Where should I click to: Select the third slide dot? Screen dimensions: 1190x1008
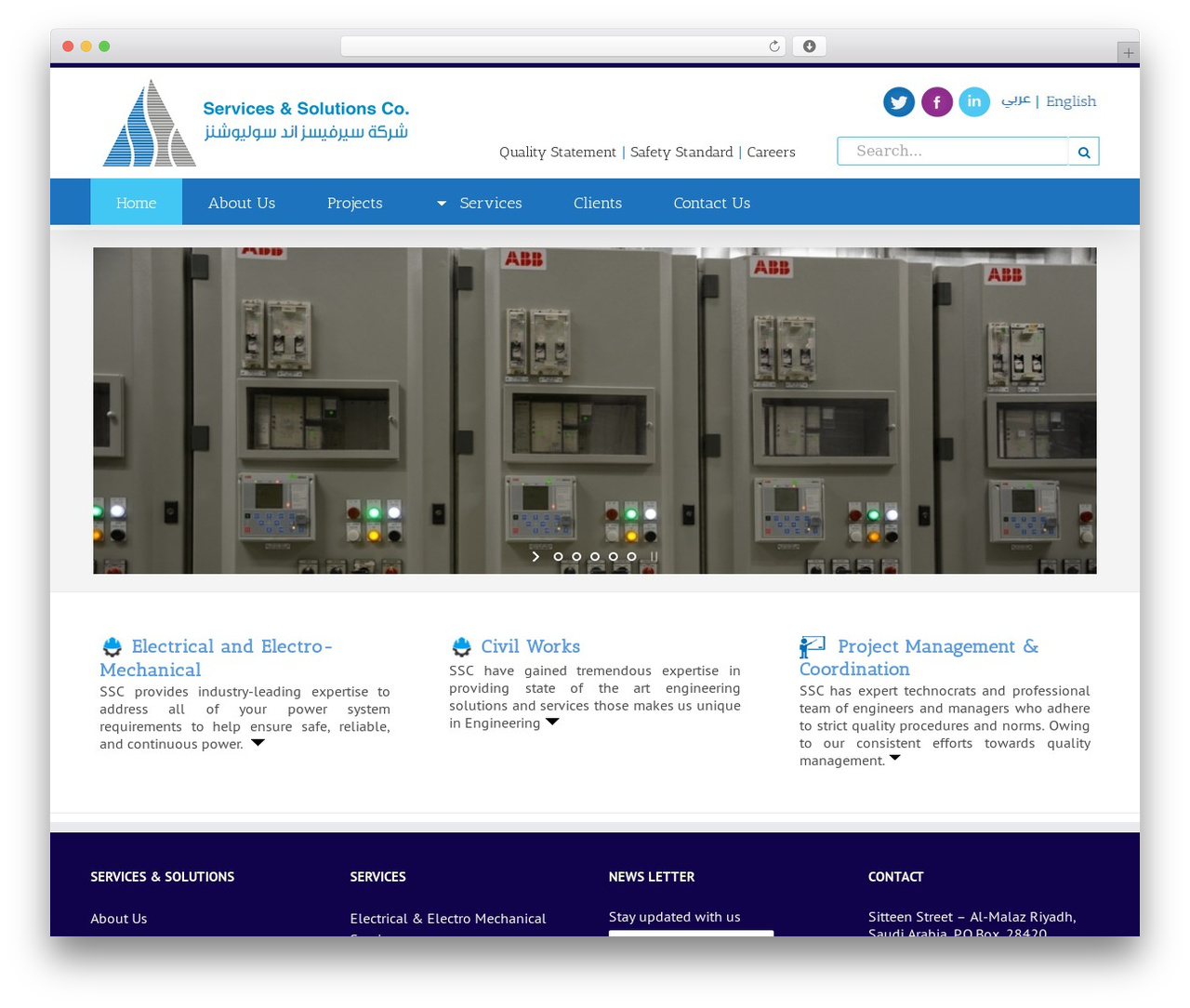(595, 557)
